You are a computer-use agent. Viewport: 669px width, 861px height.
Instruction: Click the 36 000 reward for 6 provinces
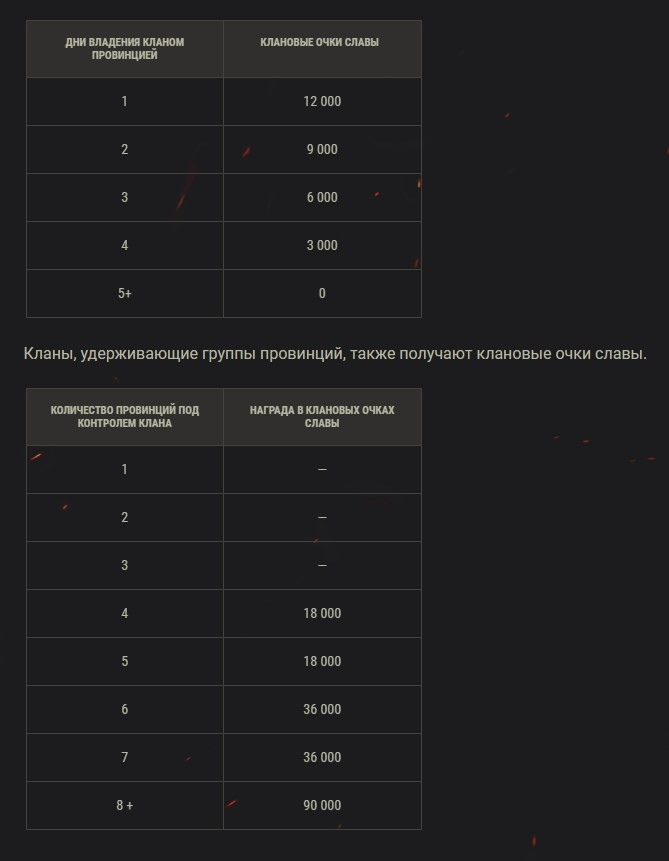tap(322, 709)
